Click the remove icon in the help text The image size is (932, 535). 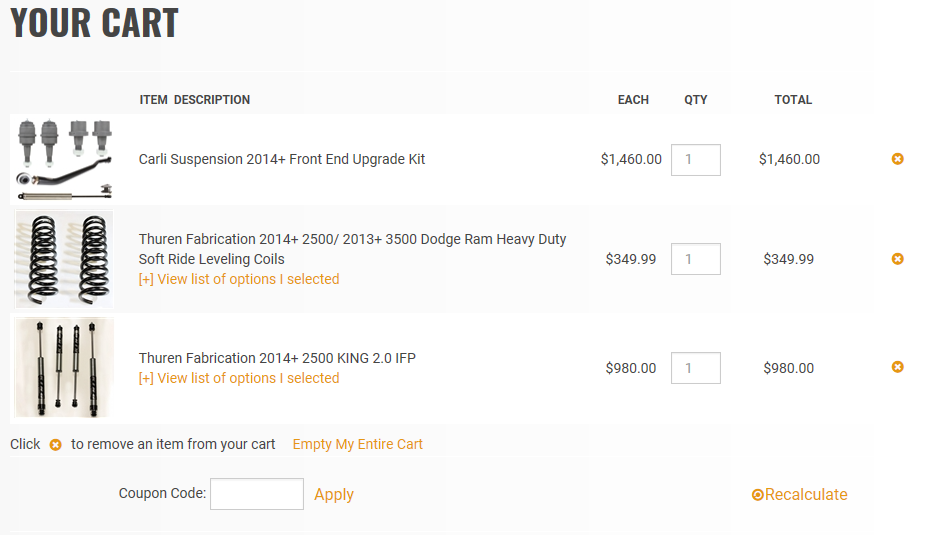point(56,445)
